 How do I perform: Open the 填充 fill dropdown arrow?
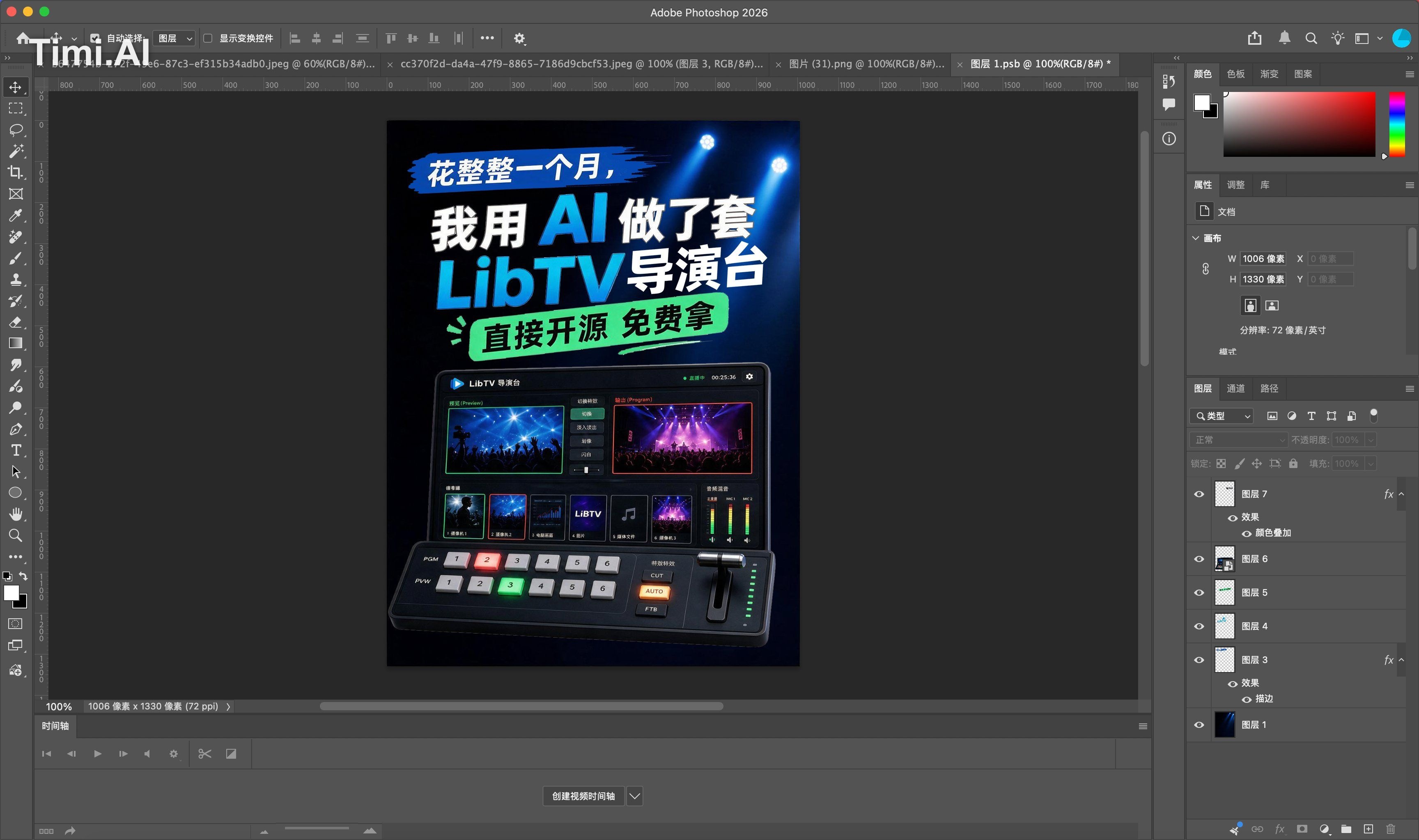(x=1371, y=464)
